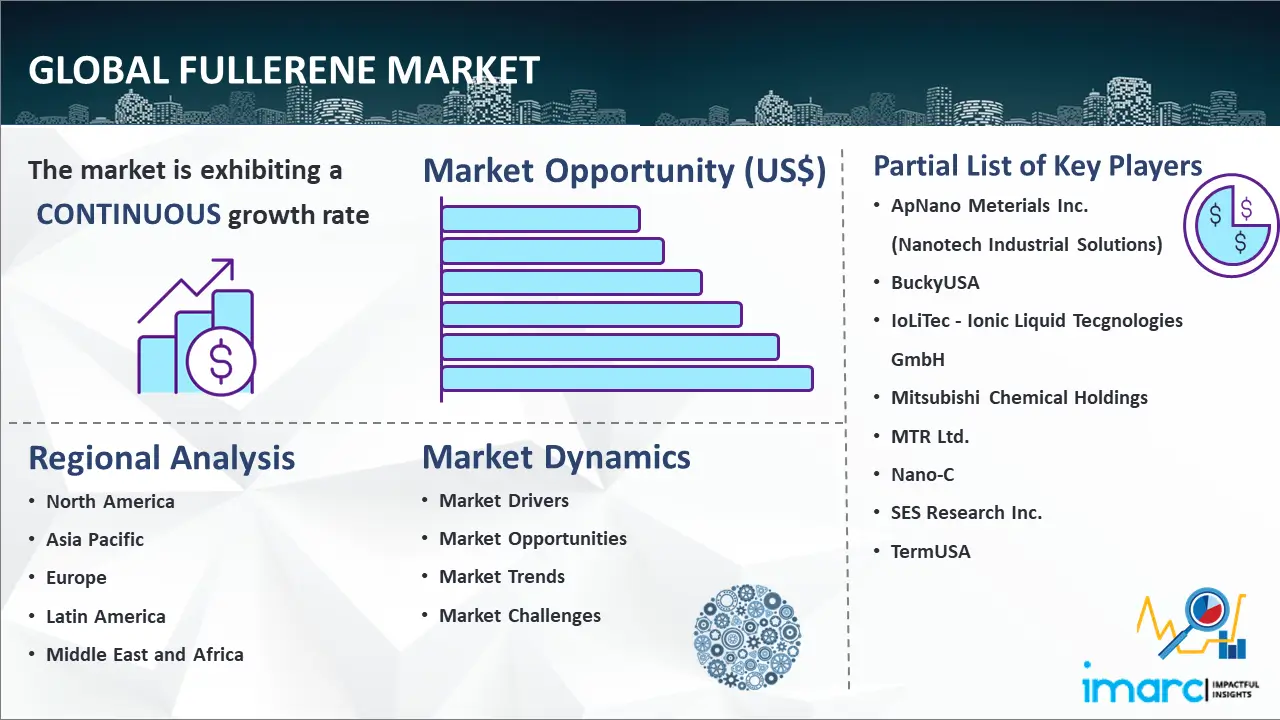
Task: Select Asia Pacific region entry
Action: point(95,540)
